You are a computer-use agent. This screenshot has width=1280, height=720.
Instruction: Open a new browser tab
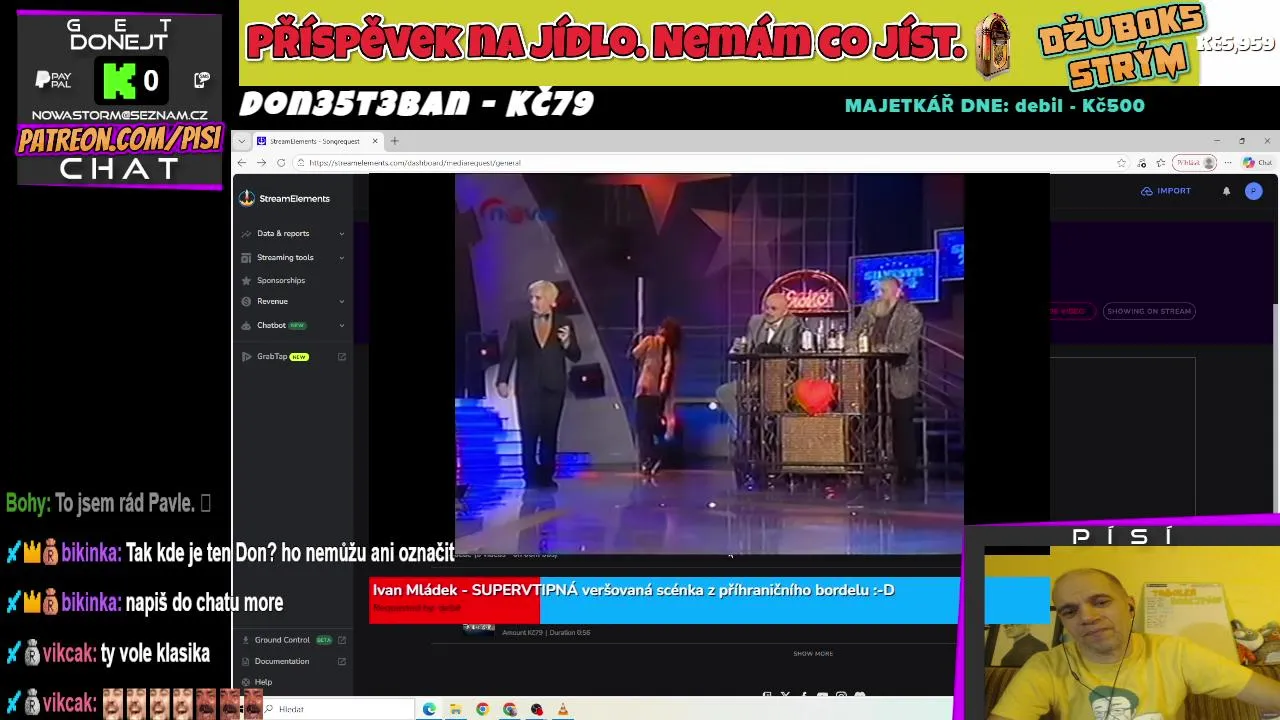point(394,141)
